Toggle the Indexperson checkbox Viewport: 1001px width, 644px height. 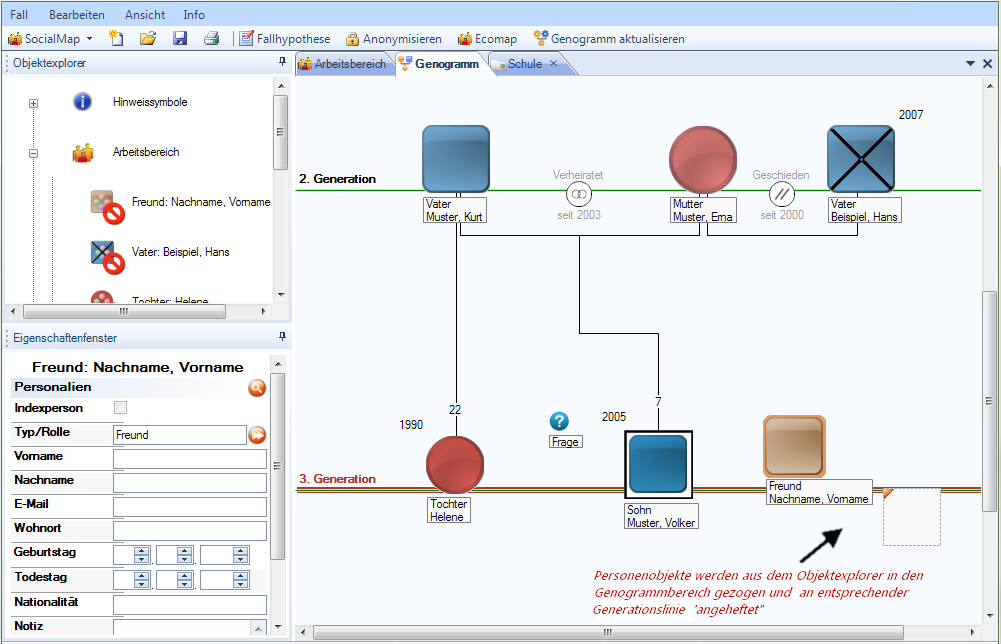(x=120, y=407)
